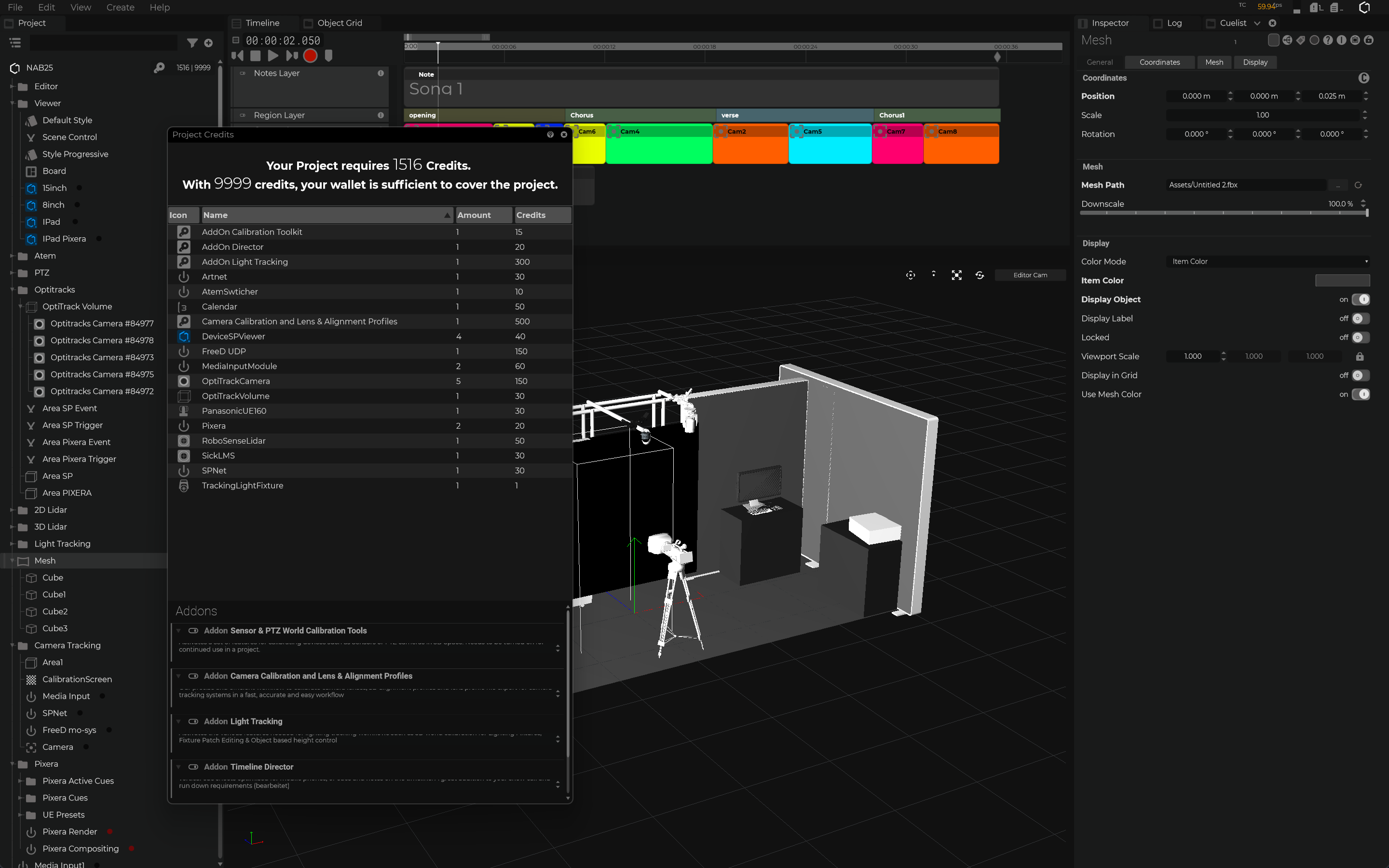Toggle the Use Mesh Color switch
Viewport: 1389px width, 868px height.
click(1360, 394)
